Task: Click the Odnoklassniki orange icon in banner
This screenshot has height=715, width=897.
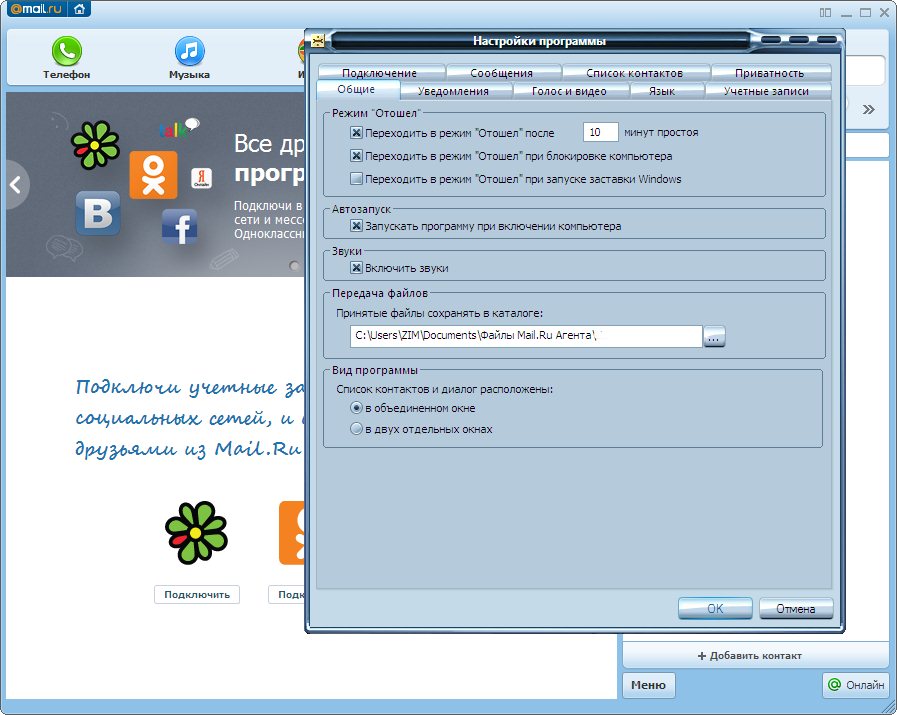Action: 153,175
